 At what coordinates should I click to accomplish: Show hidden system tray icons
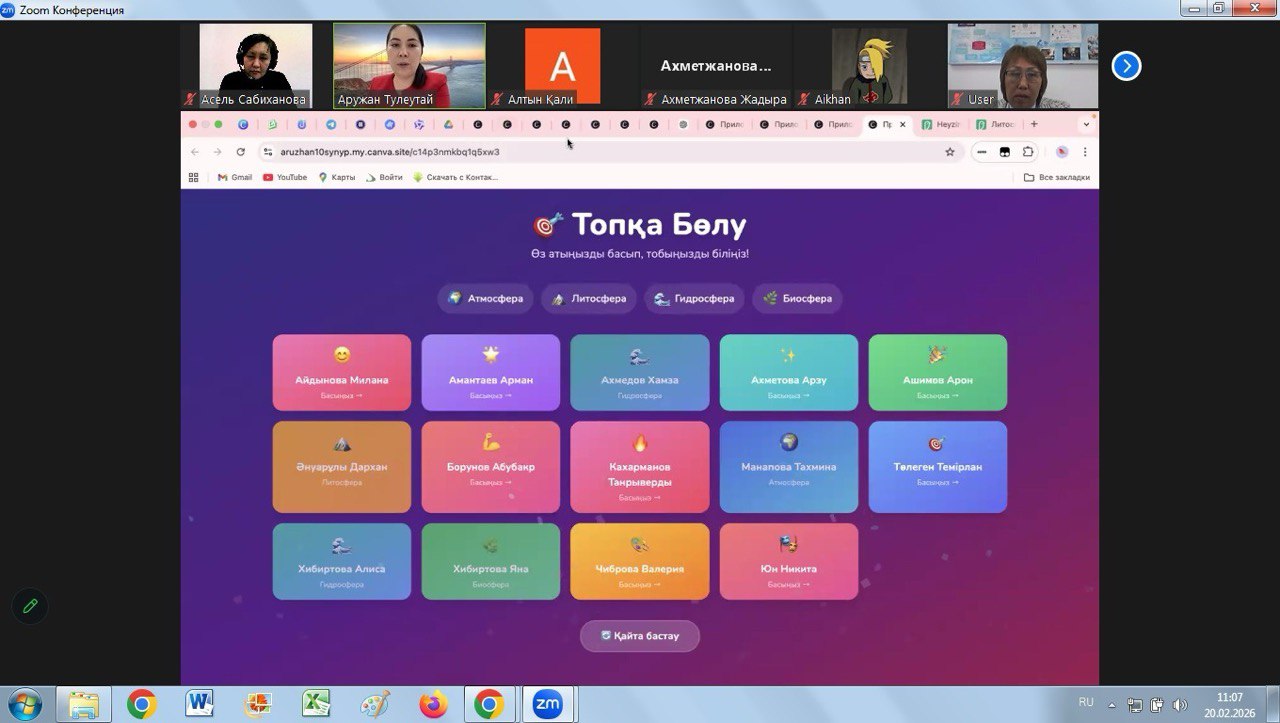[1111, 704]
